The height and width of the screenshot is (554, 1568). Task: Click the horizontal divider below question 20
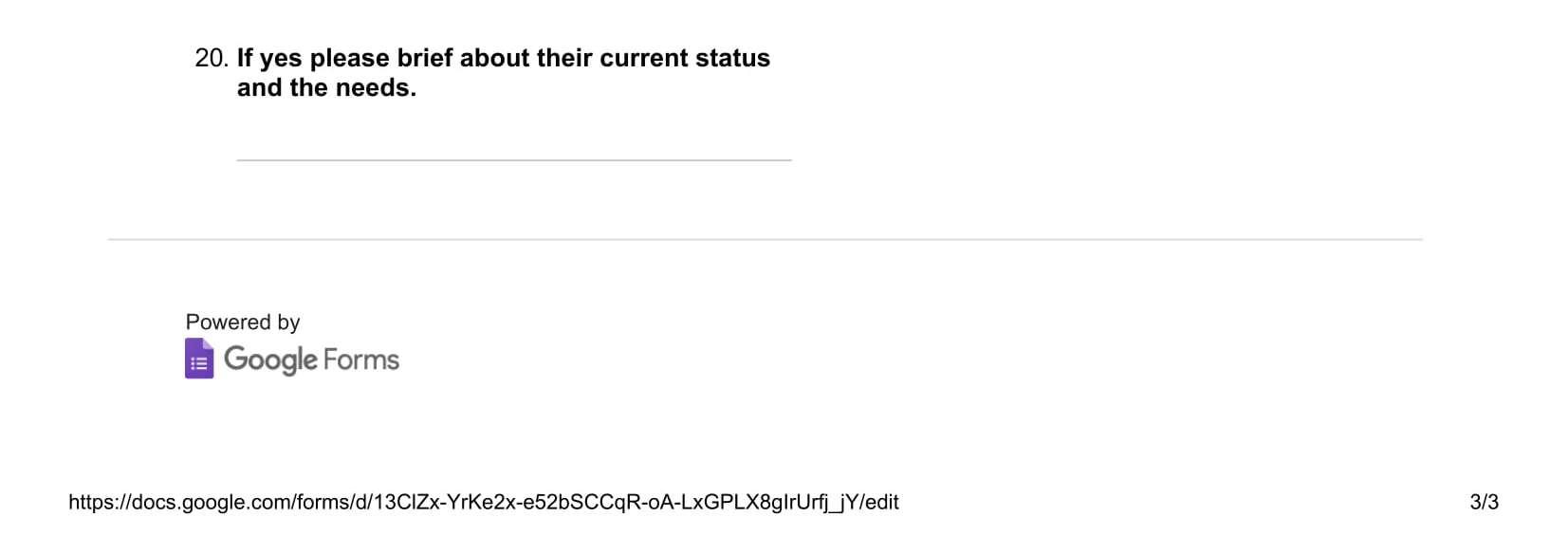765,240
